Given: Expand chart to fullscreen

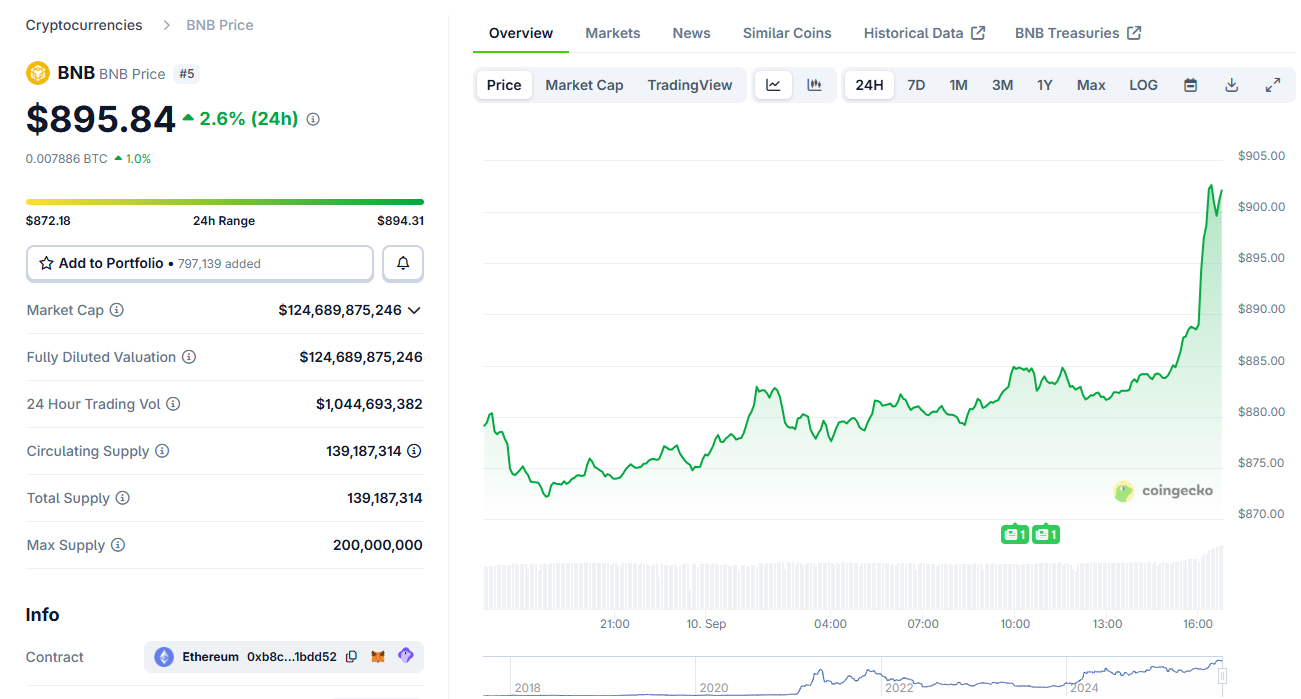Looking at the screenshot, I should tap(1272, 85).
